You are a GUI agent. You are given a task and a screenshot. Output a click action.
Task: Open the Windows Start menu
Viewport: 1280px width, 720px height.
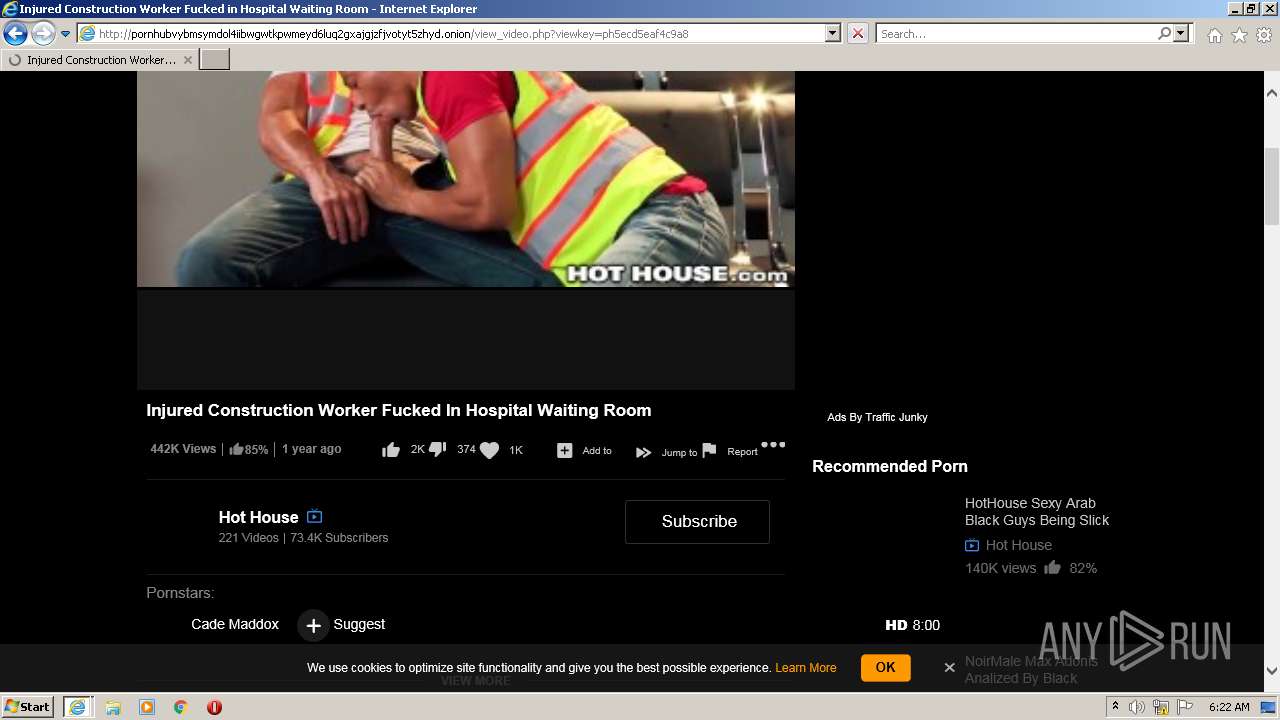coord(28,707)
